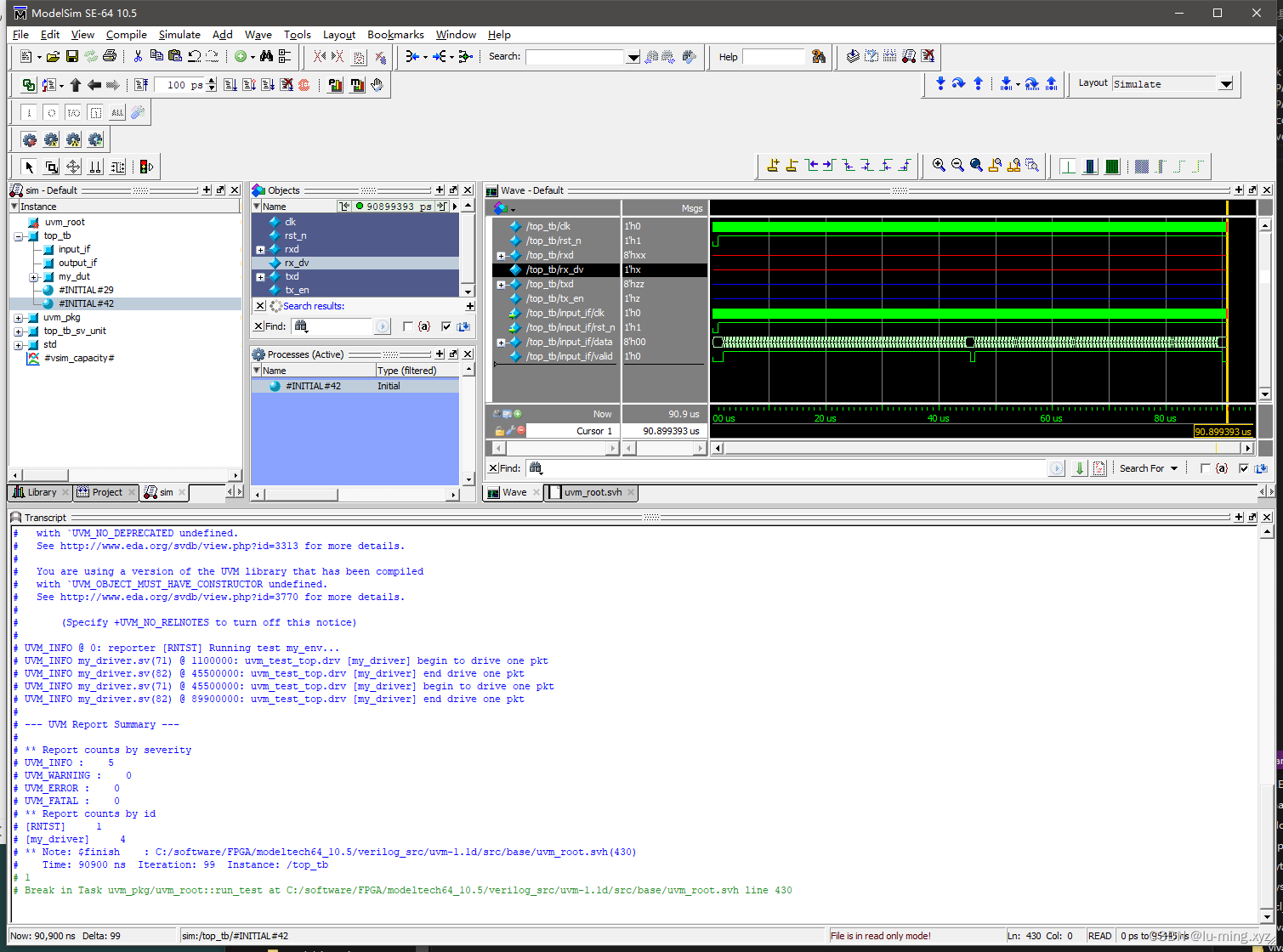Click the run length field showing 100 ps
The width and height of the screenshot is (1283, 952).
click(x=179, y=85)
